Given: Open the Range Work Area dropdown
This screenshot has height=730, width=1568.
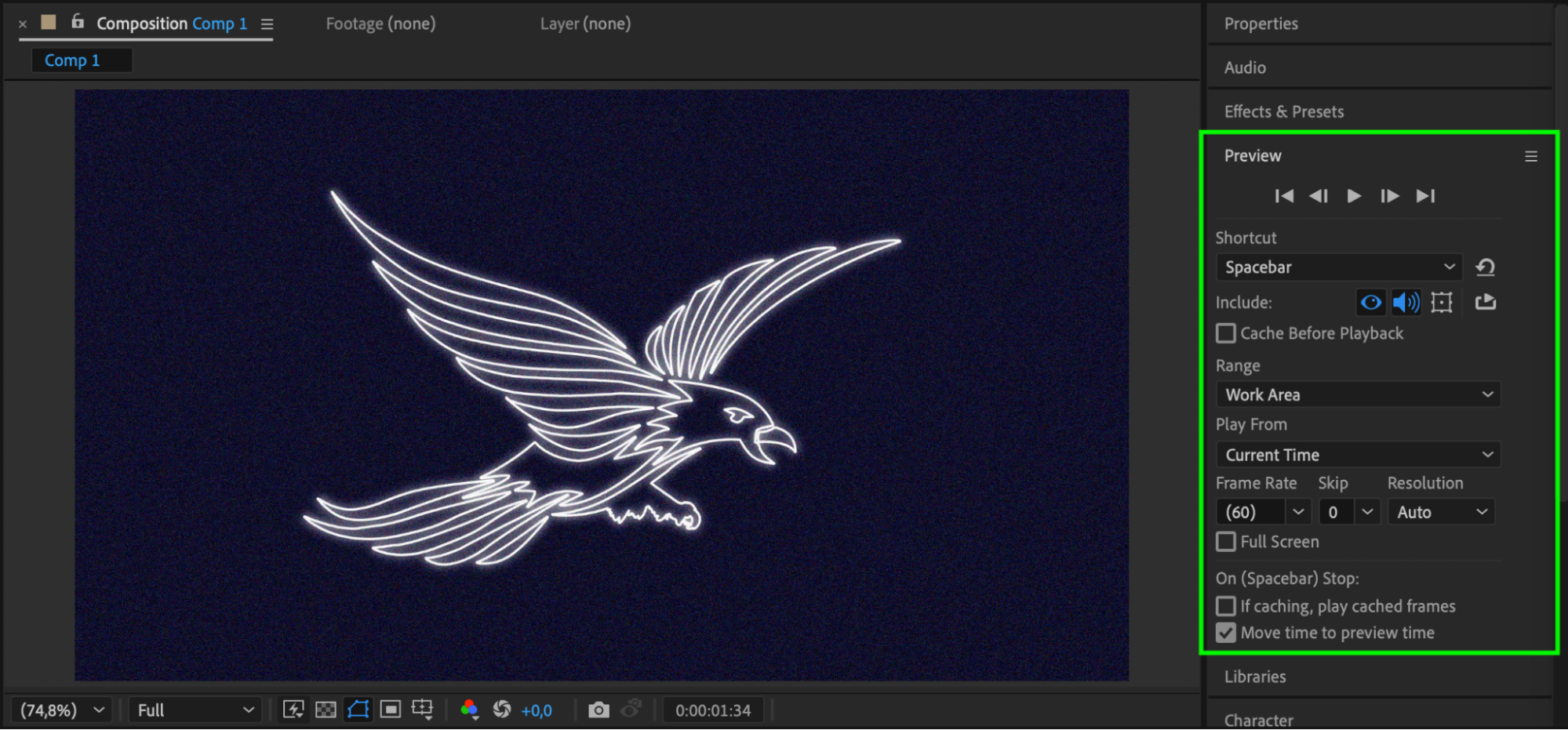Looking at the screenshot, I should pos(1358,394).
